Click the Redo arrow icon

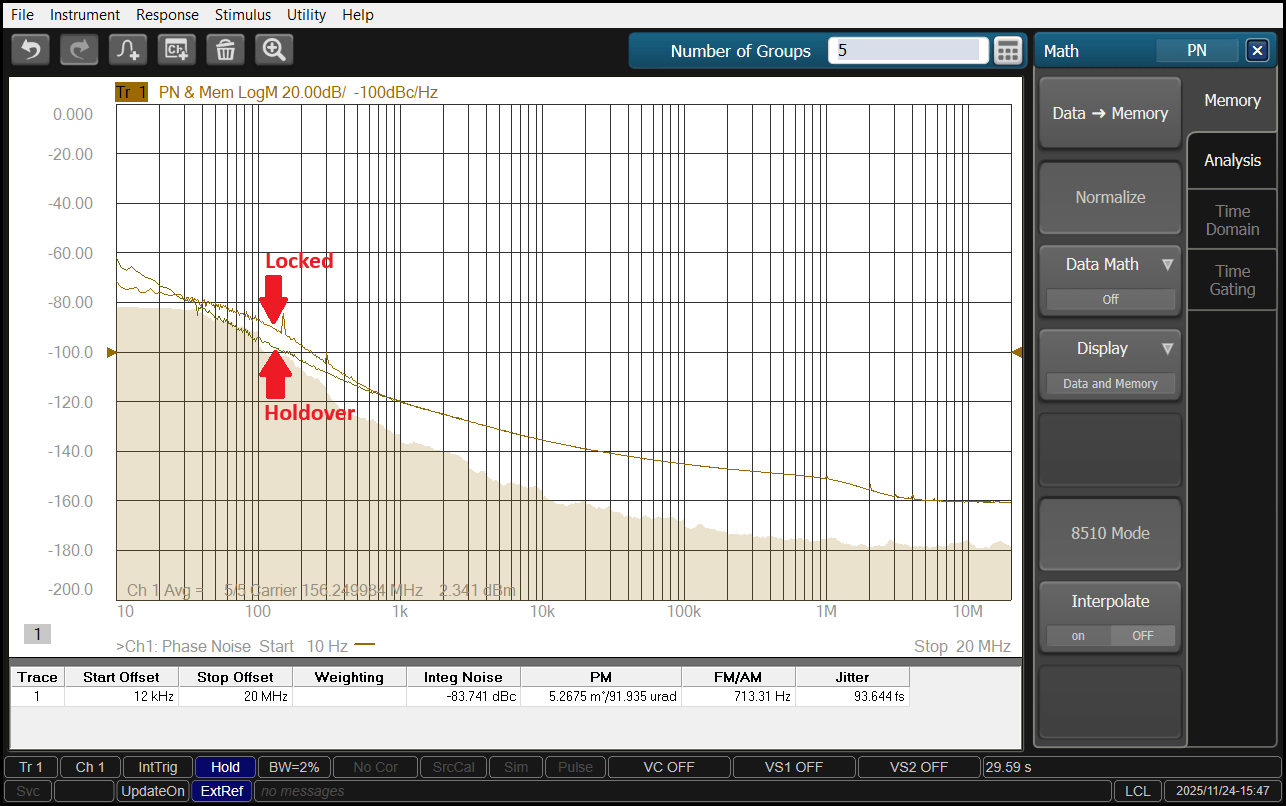79,49
